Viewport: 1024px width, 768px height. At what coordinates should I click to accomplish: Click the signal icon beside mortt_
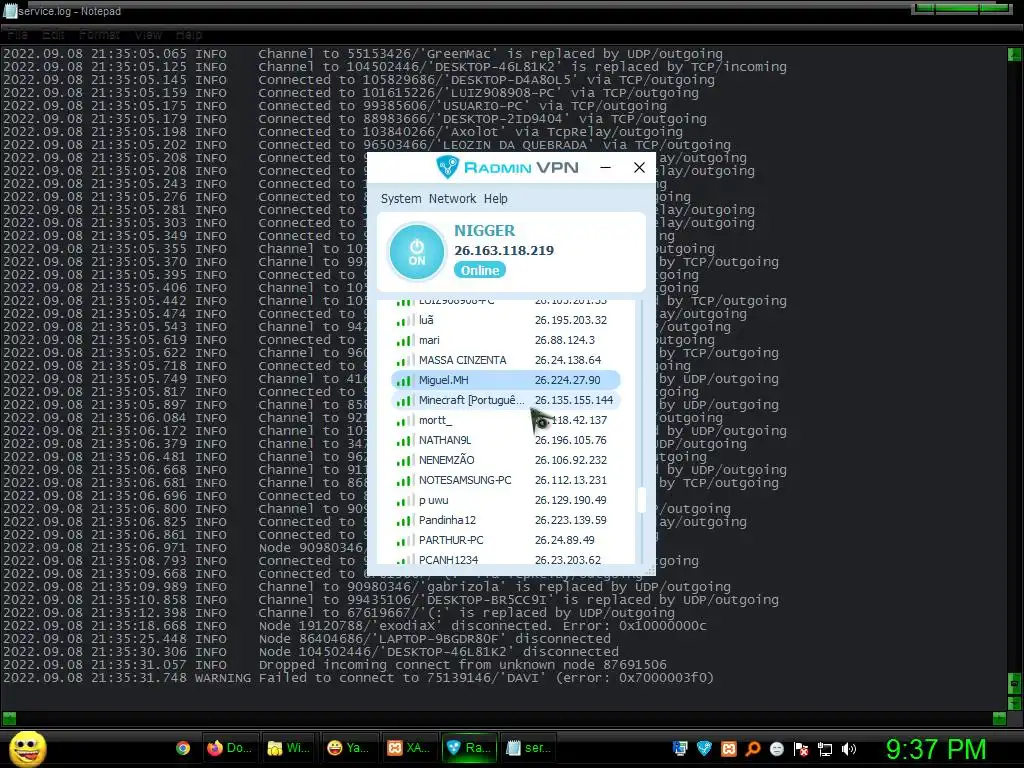[x=404, y=421]
